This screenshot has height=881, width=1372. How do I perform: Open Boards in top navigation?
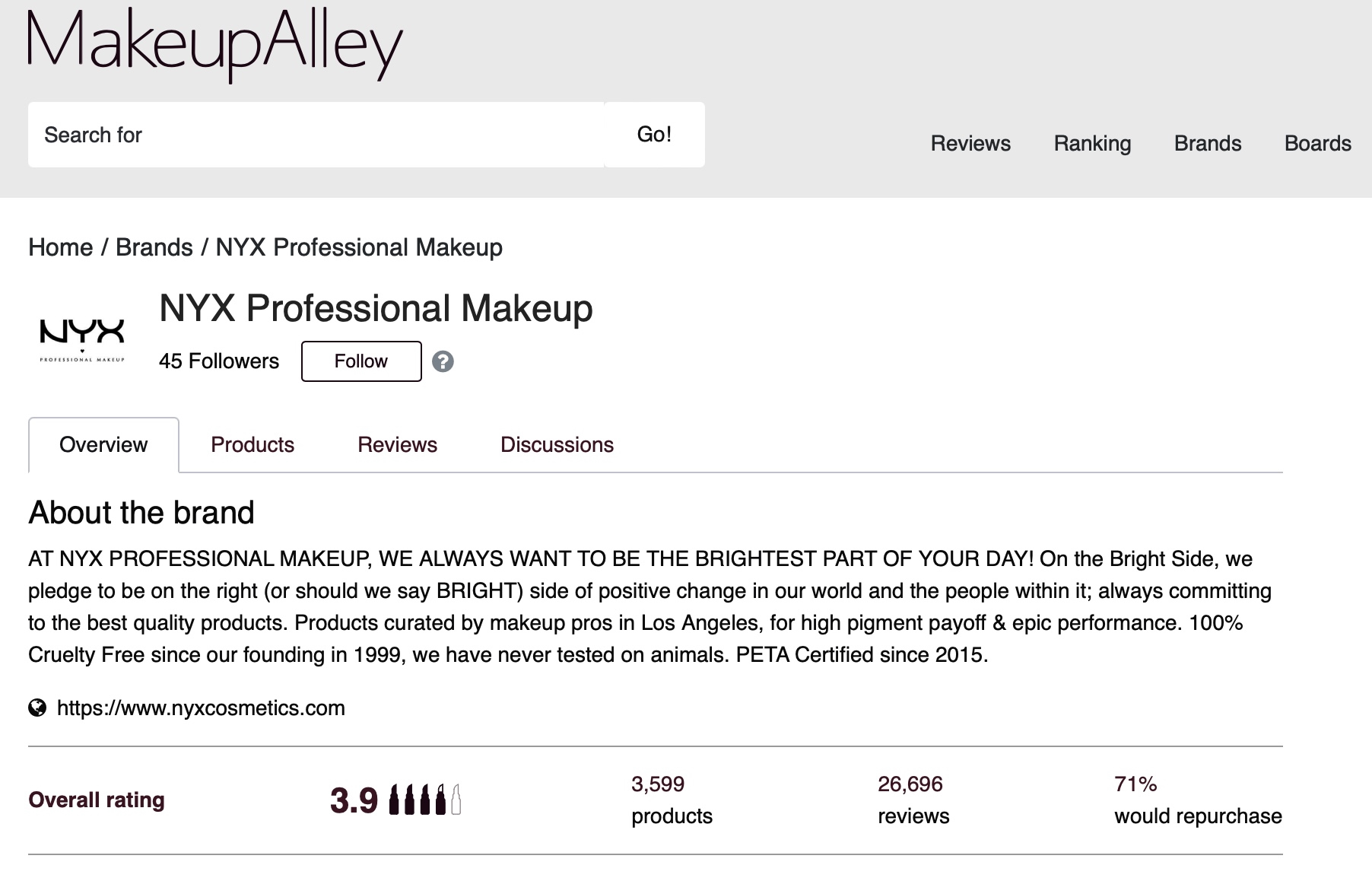[x=1318, y=144]
